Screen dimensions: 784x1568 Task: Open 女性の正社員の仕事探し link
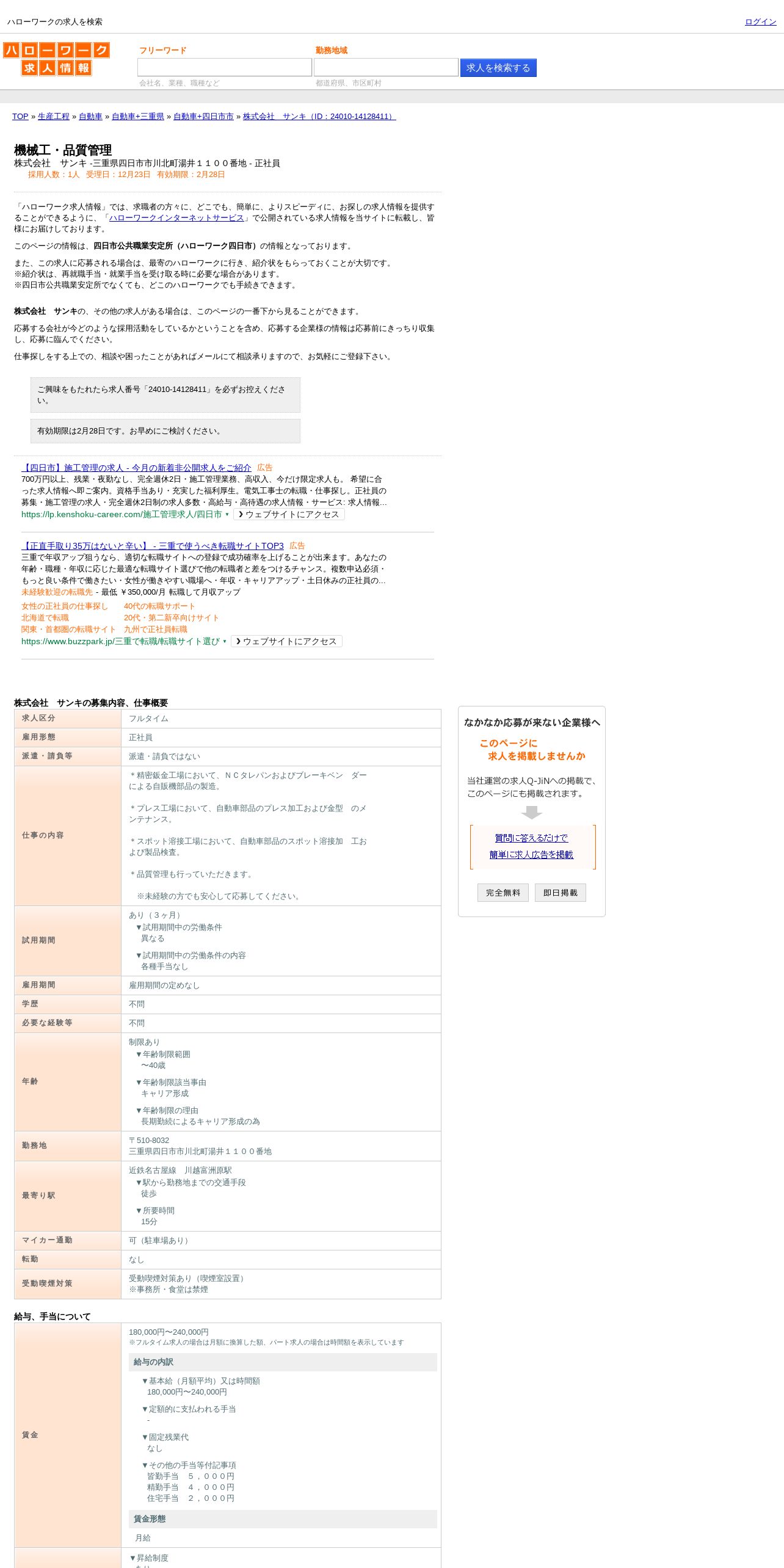click(x=64, y=606)
